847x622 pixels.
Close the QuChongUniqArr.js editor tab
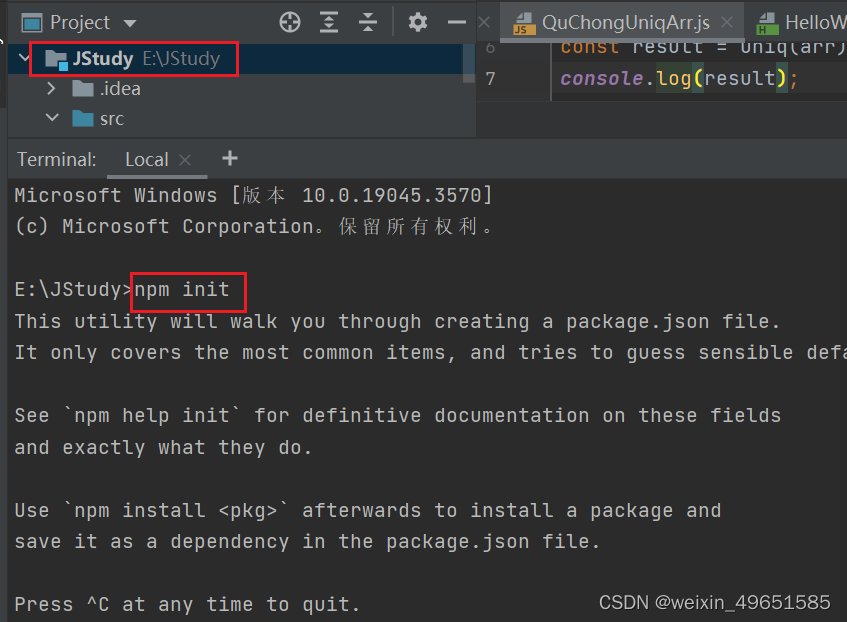click(x=727, y=20)
